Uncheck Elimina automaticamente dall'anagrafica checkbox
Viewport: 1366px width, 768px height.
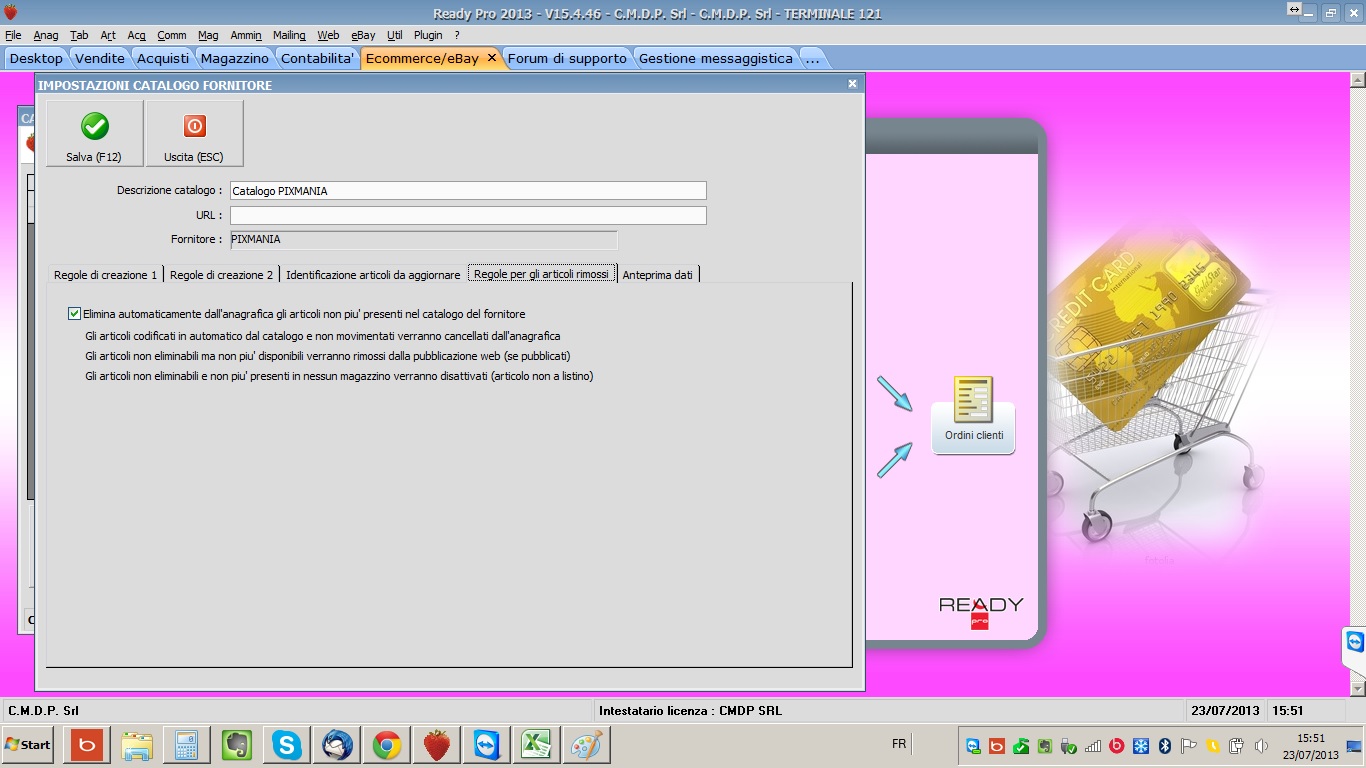74,314
